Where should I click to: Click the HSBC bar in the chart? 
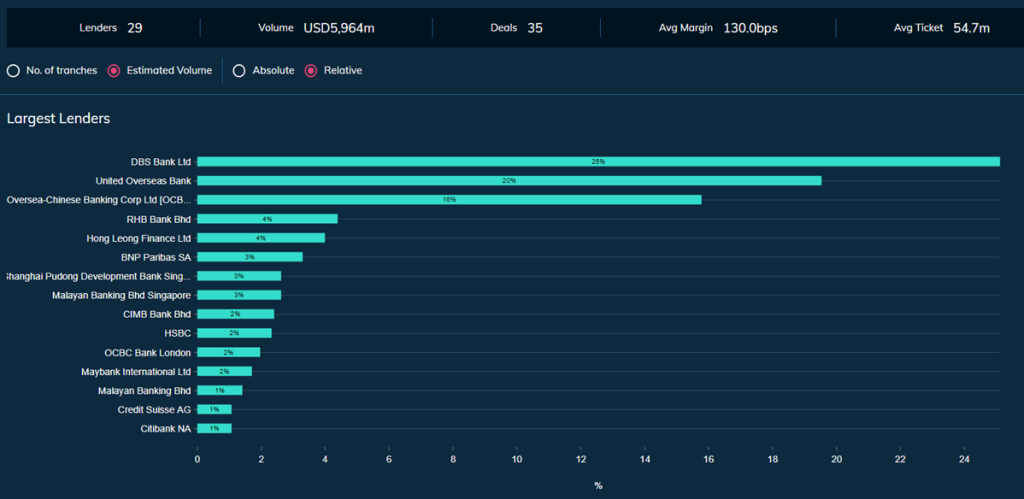pos(234,333)
